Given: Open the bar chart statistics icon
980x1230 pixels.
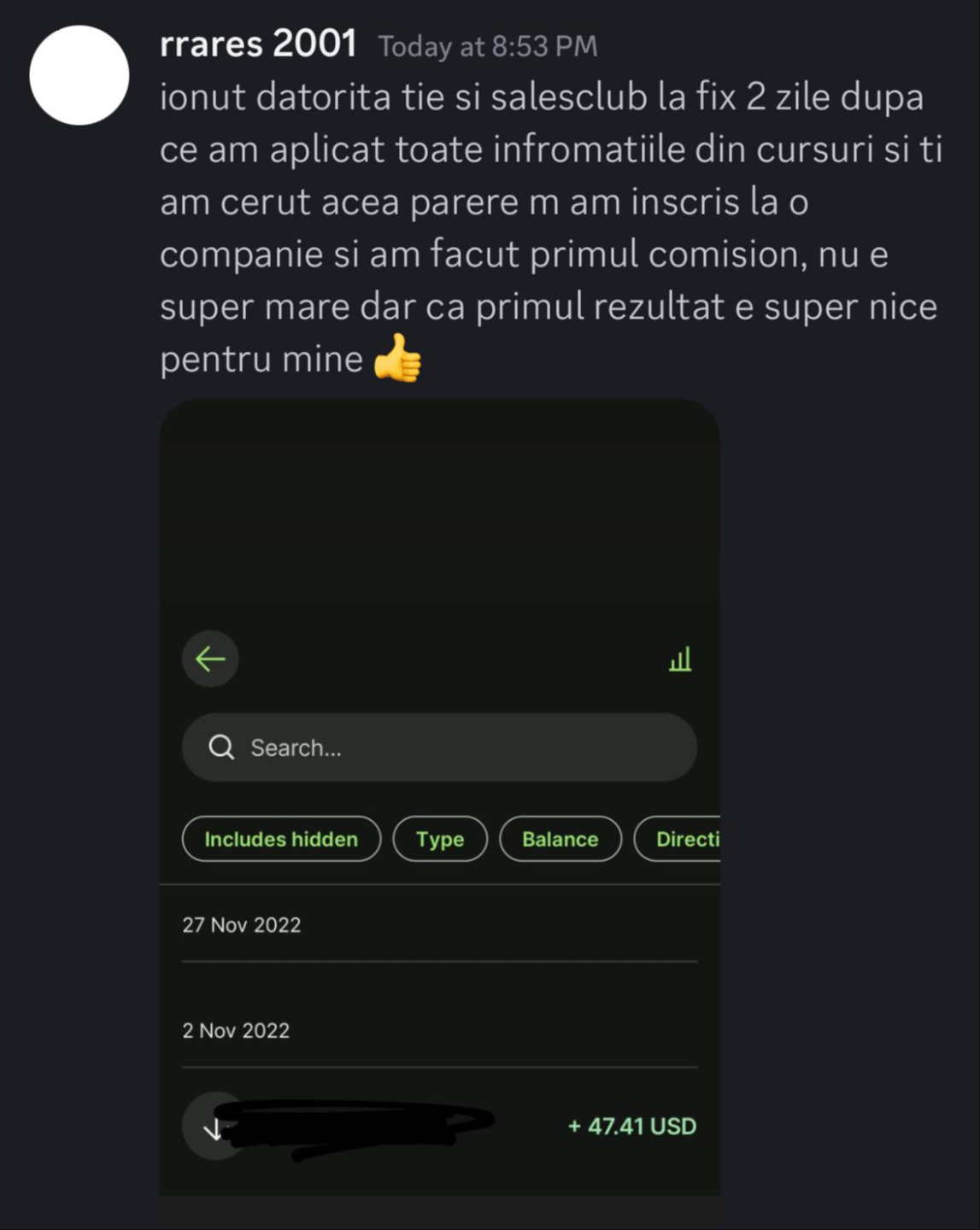Looking at the screenshot, I should [x=680, y=659].
